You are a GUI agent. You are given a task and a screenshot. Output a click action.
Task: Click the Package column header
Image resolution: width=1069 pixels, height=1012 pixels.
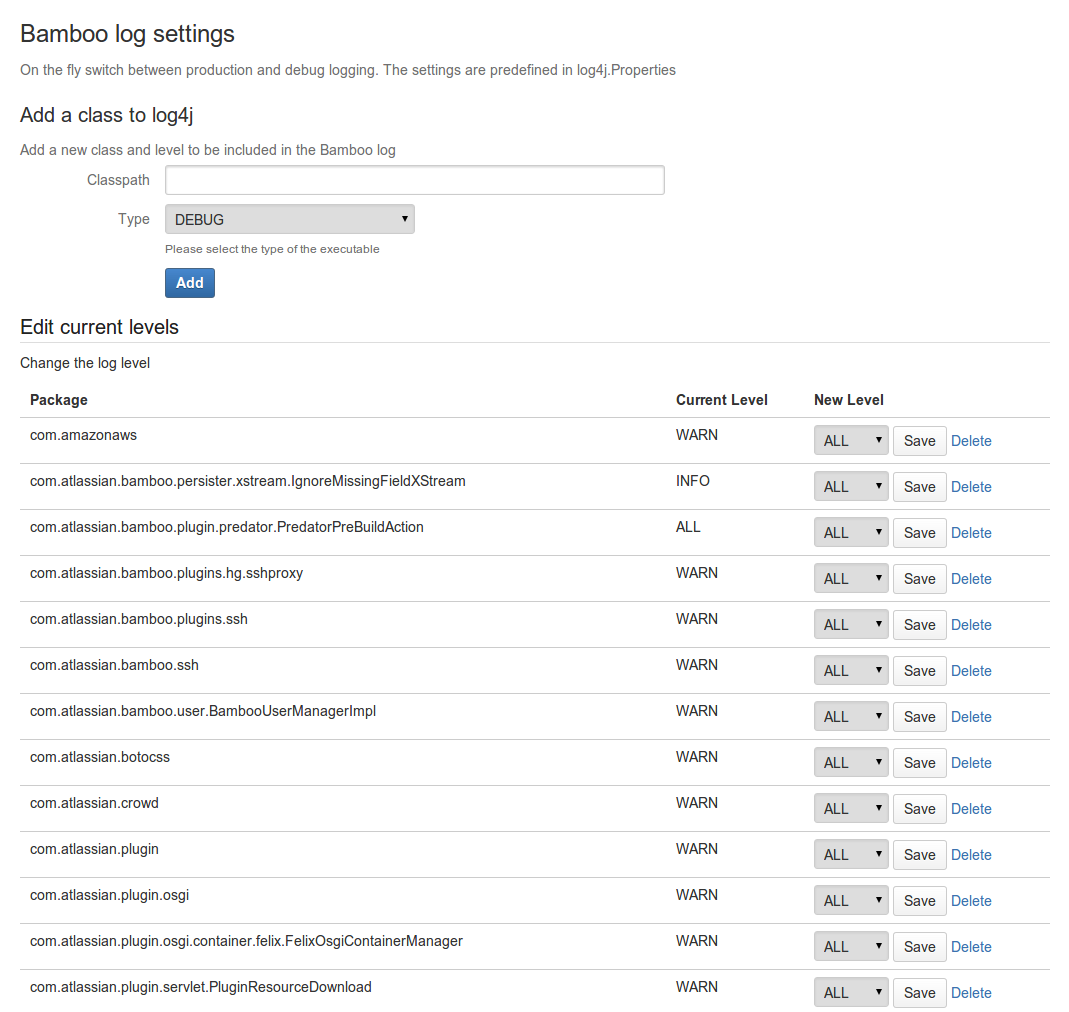tap(59, 400)
